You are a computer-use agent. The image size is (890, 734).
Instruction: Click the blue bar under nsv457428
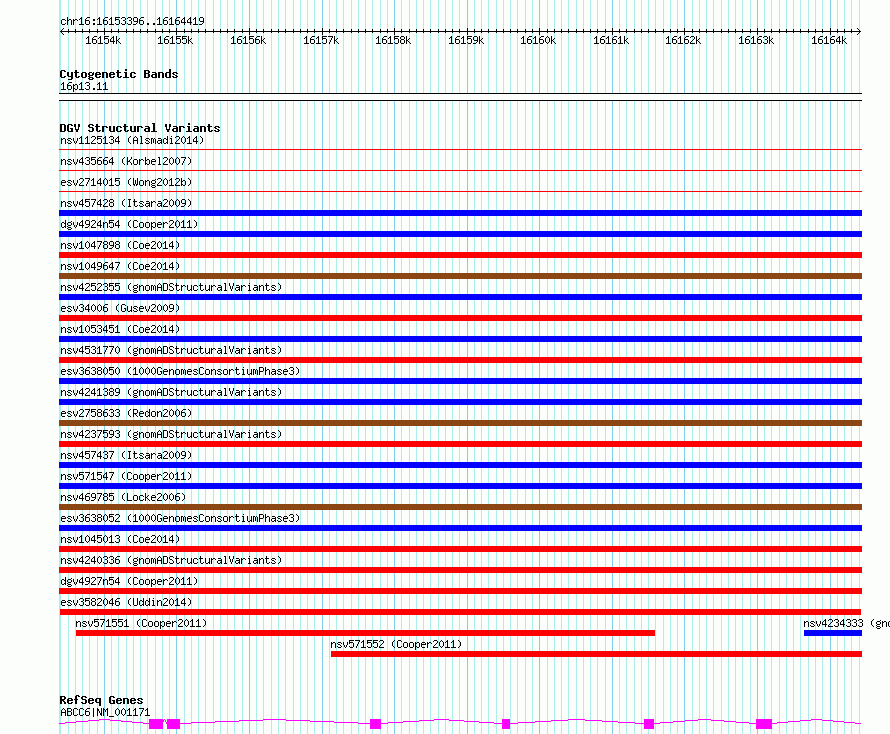click(460, 213)
